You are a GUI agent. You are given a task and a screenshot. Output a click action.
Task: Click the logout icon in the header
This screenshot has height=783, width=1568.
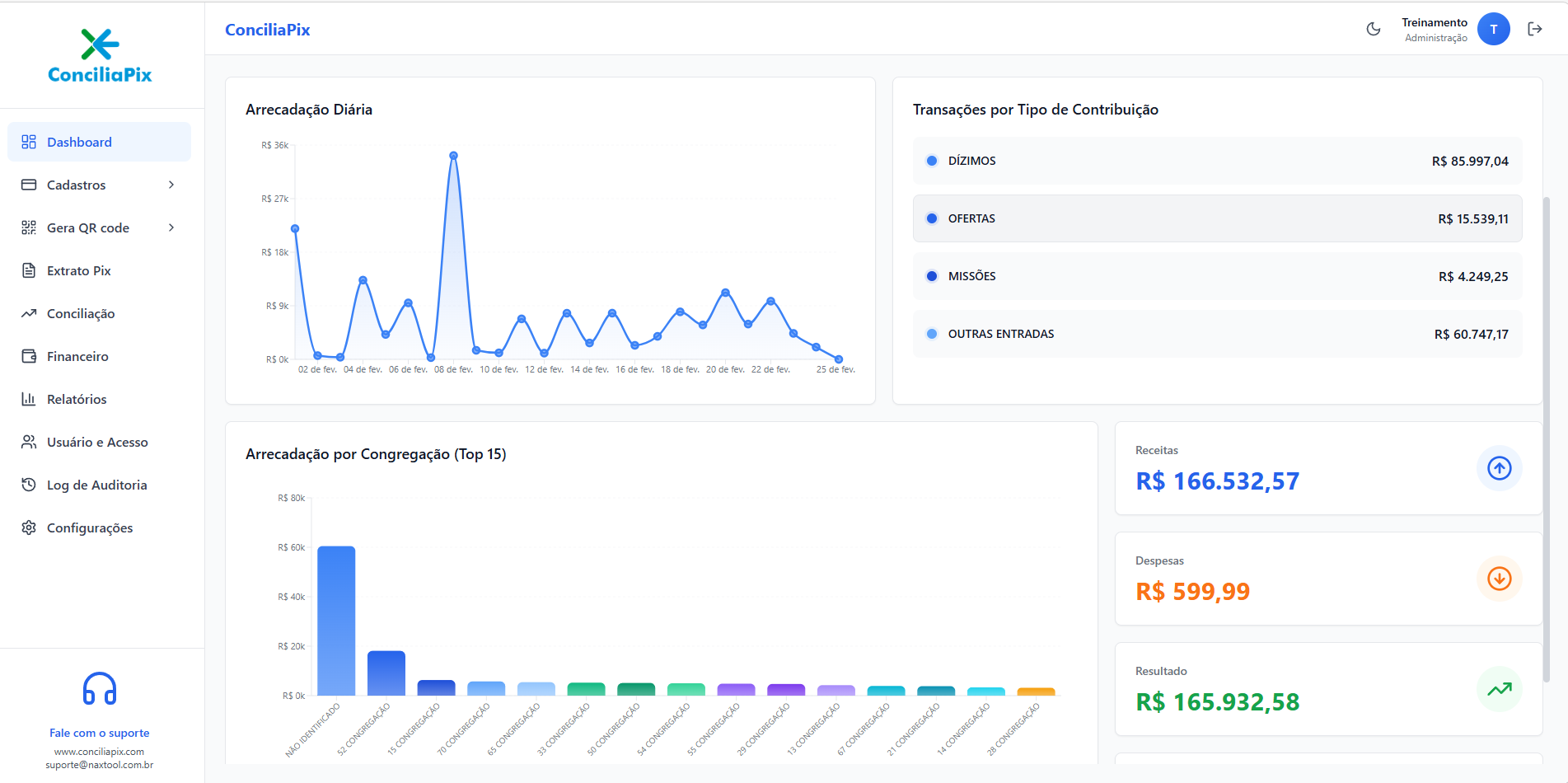1535,28
